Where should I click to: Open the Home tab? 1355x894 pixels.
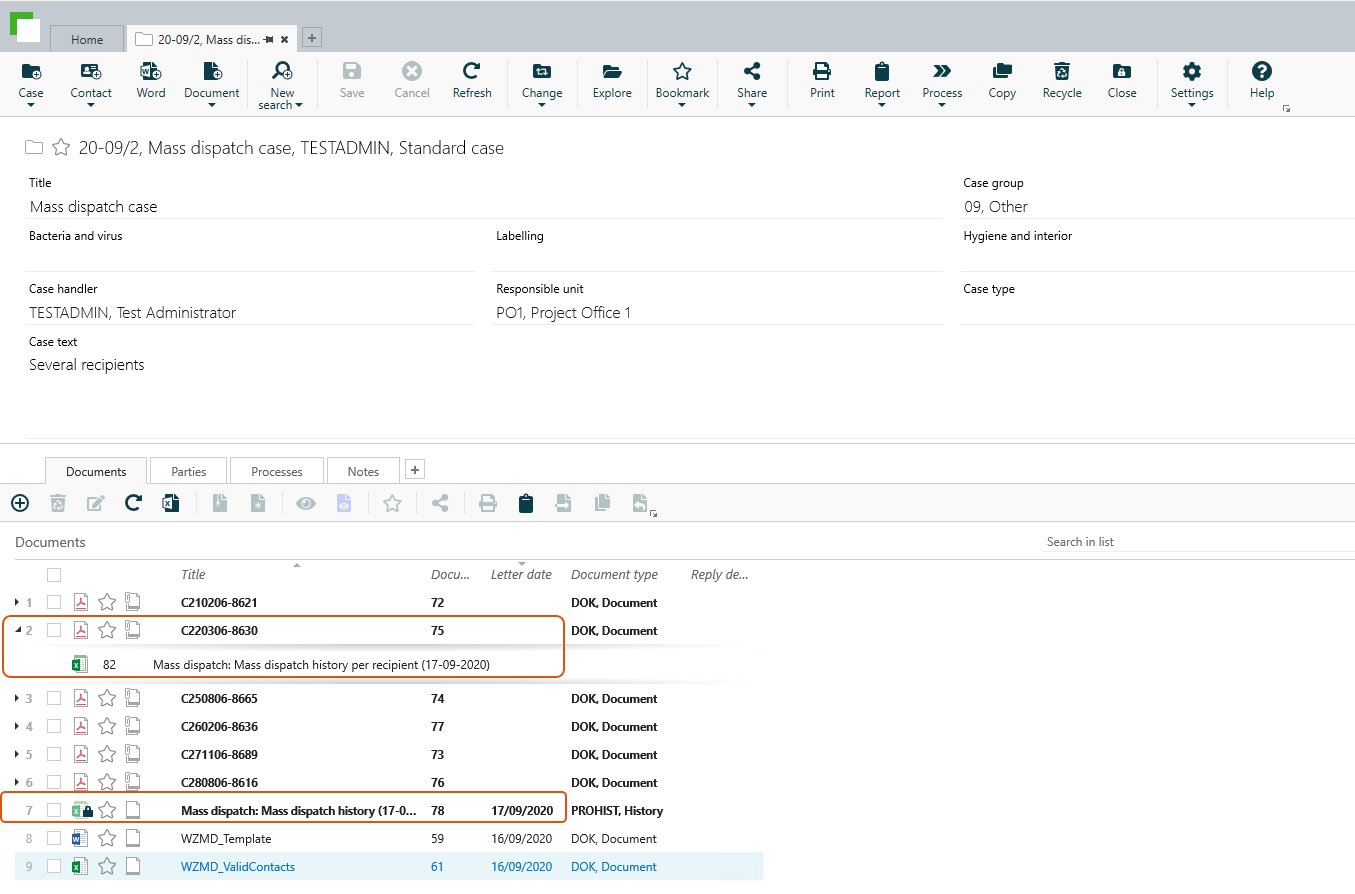(x=87, y=40)
